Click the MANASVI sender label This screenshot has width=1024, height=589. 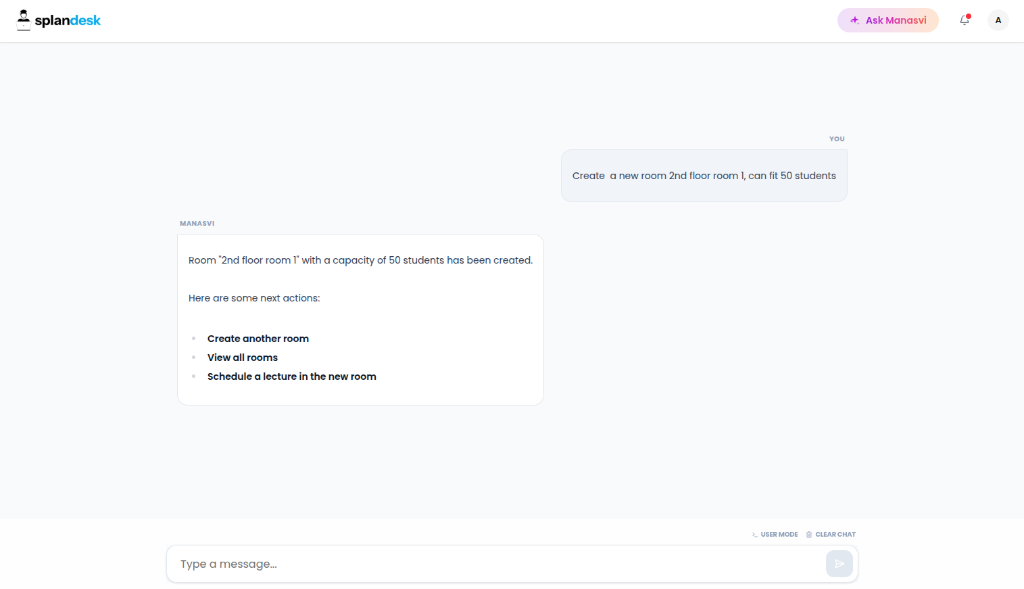(x=197, y=223)
